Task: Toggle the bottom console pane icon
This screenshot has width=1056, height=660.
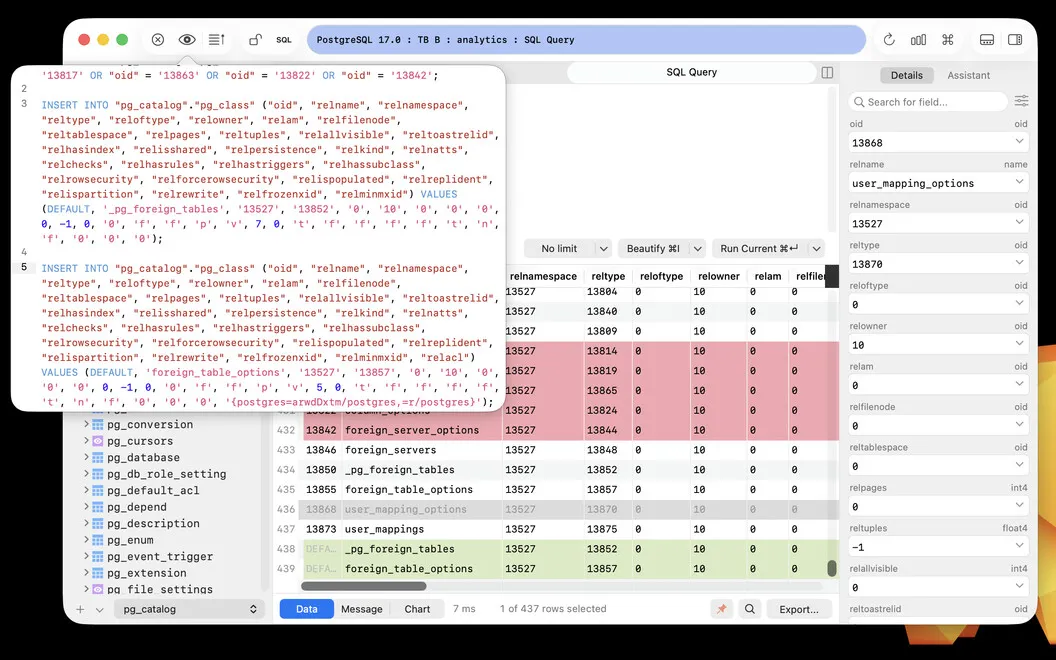Action: click(987, 40)
